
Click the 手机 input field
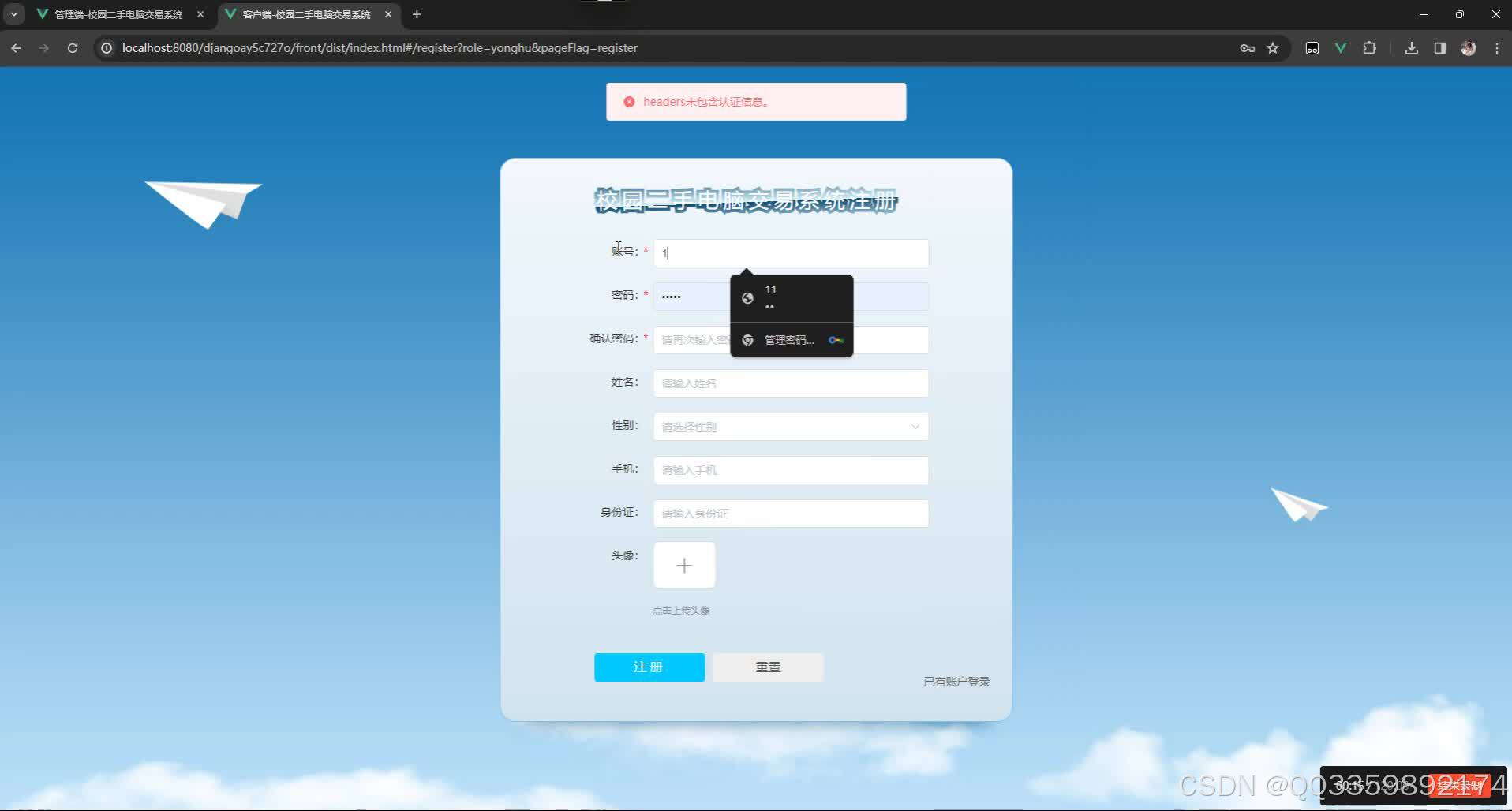(791, 470)
